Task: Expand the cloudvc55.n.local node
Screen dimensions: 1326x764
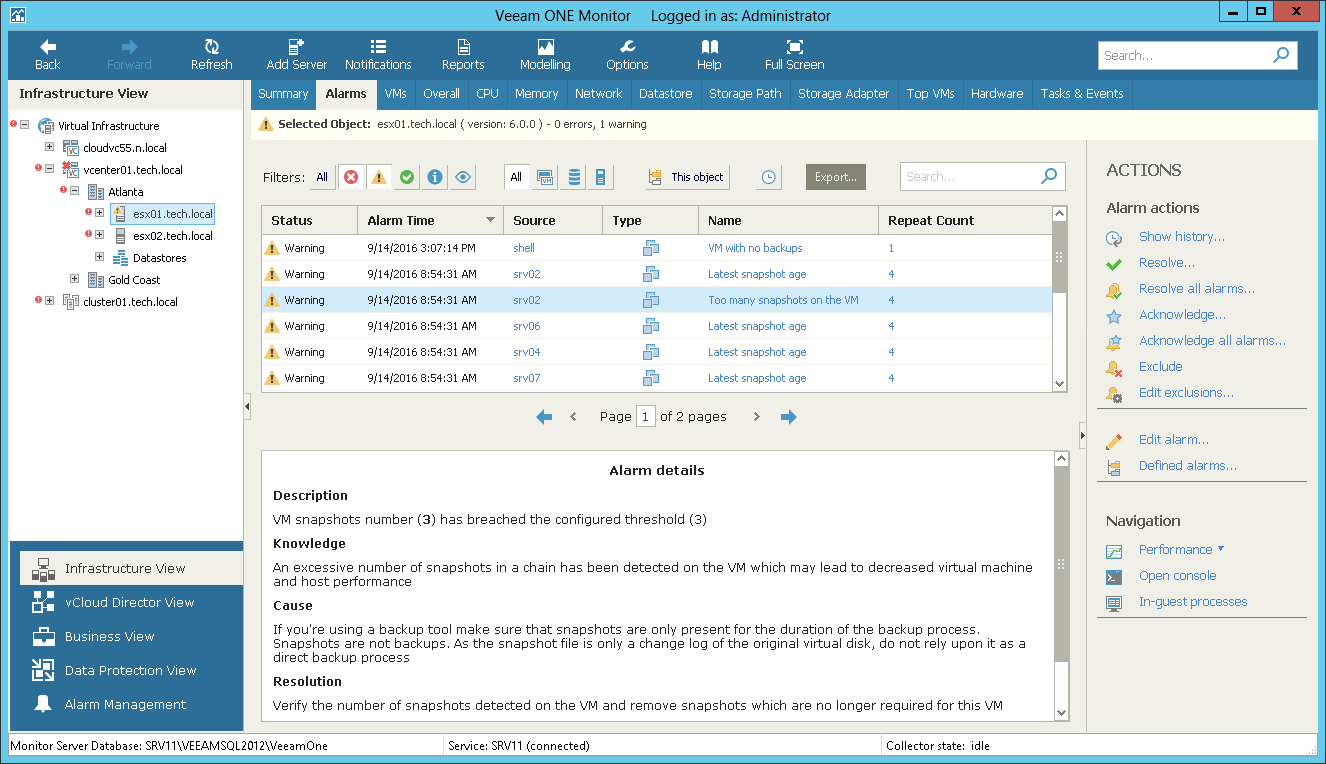Action: pos(49,148)
